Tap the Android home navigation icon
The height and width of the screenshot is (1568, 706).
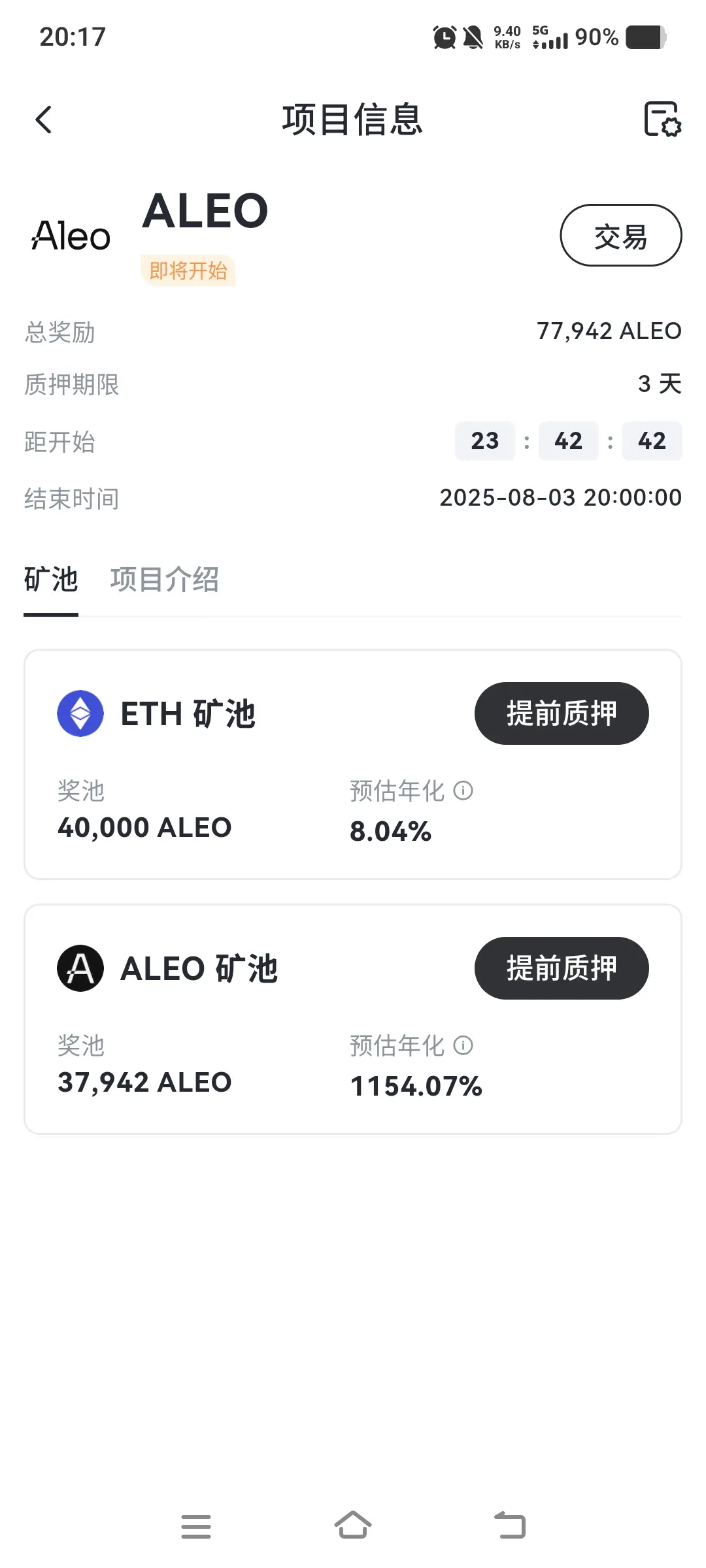(x=353, y=1526)
